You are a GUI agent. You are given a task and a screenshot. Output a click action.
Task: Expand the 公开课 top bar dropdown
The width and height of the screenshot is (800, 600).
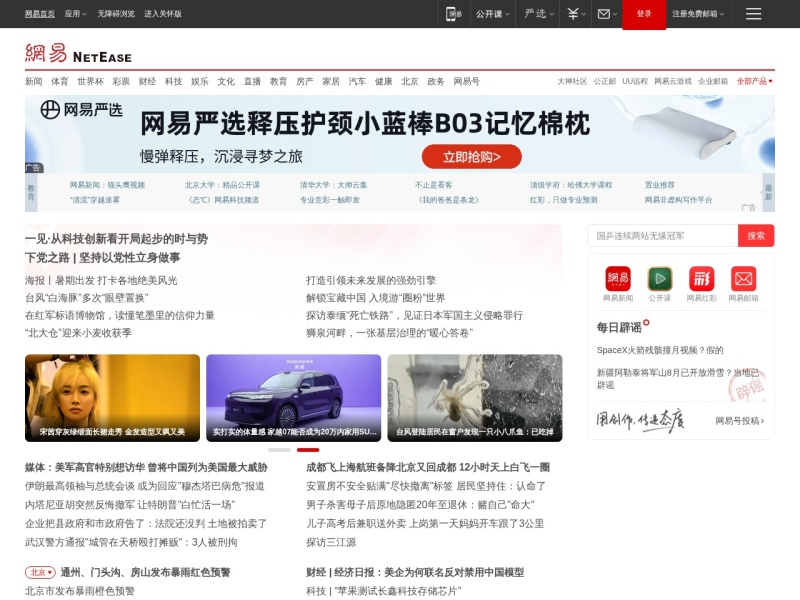492,14
